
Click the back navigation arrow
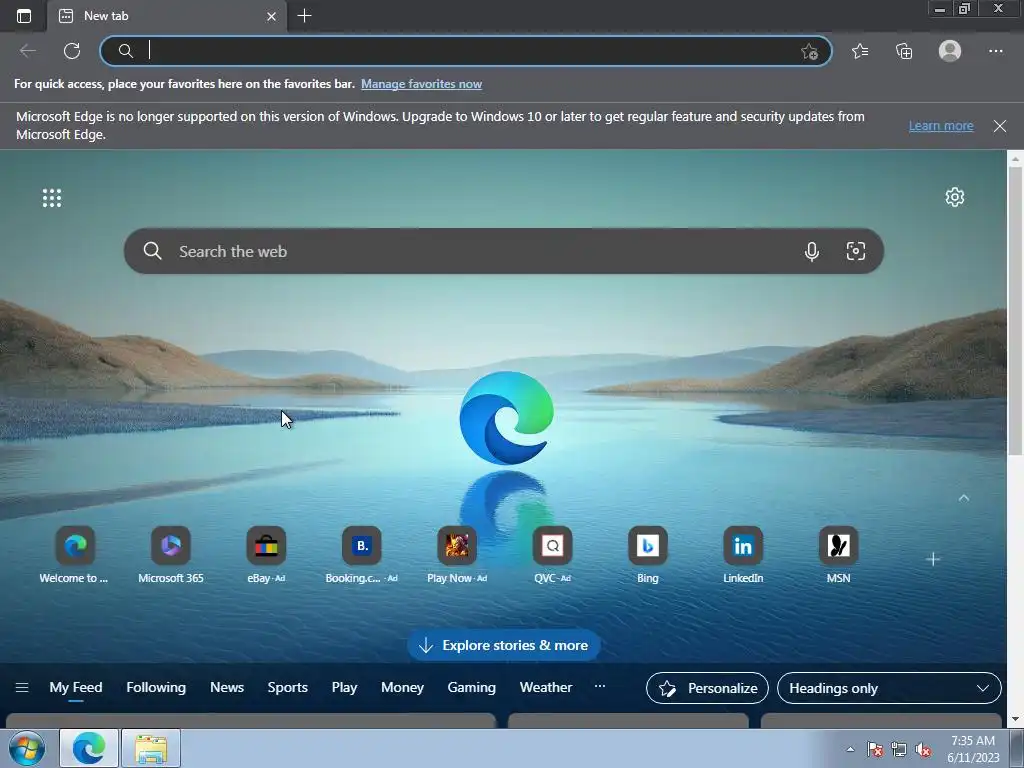click(x=28, y=51)
